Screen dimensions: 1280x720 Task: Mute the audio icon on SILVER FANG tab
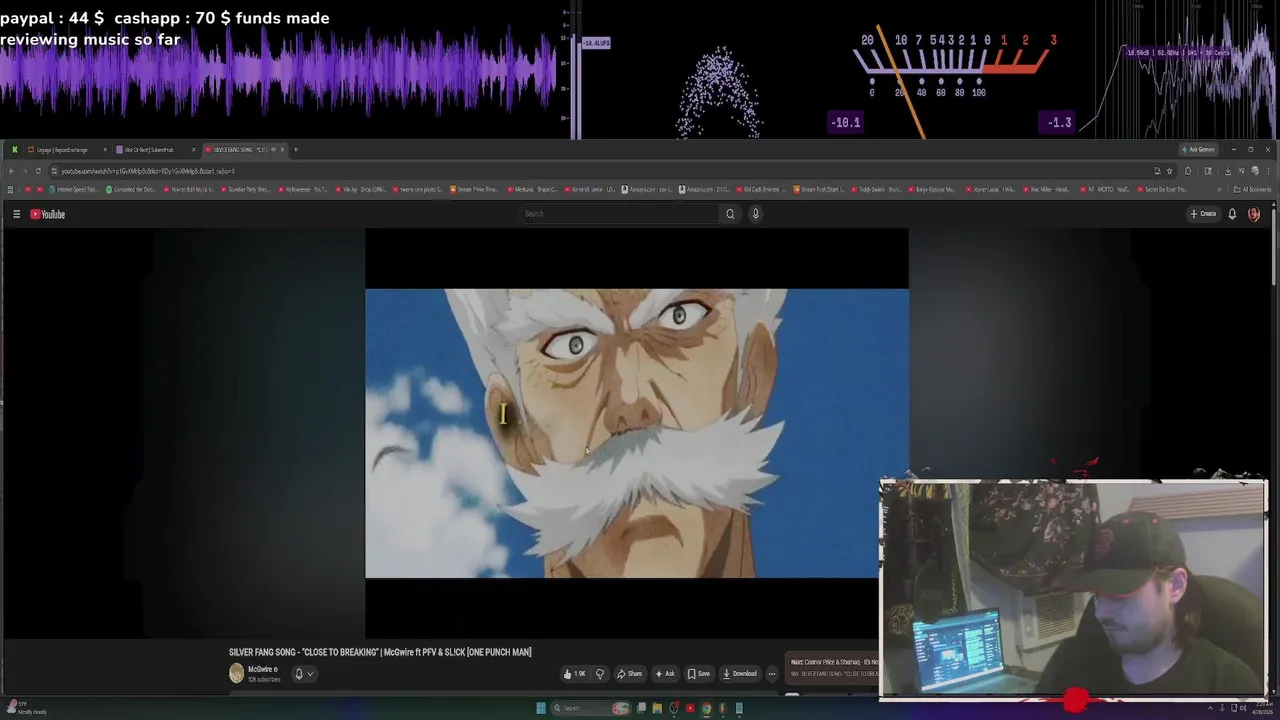(x=273, y=150)
